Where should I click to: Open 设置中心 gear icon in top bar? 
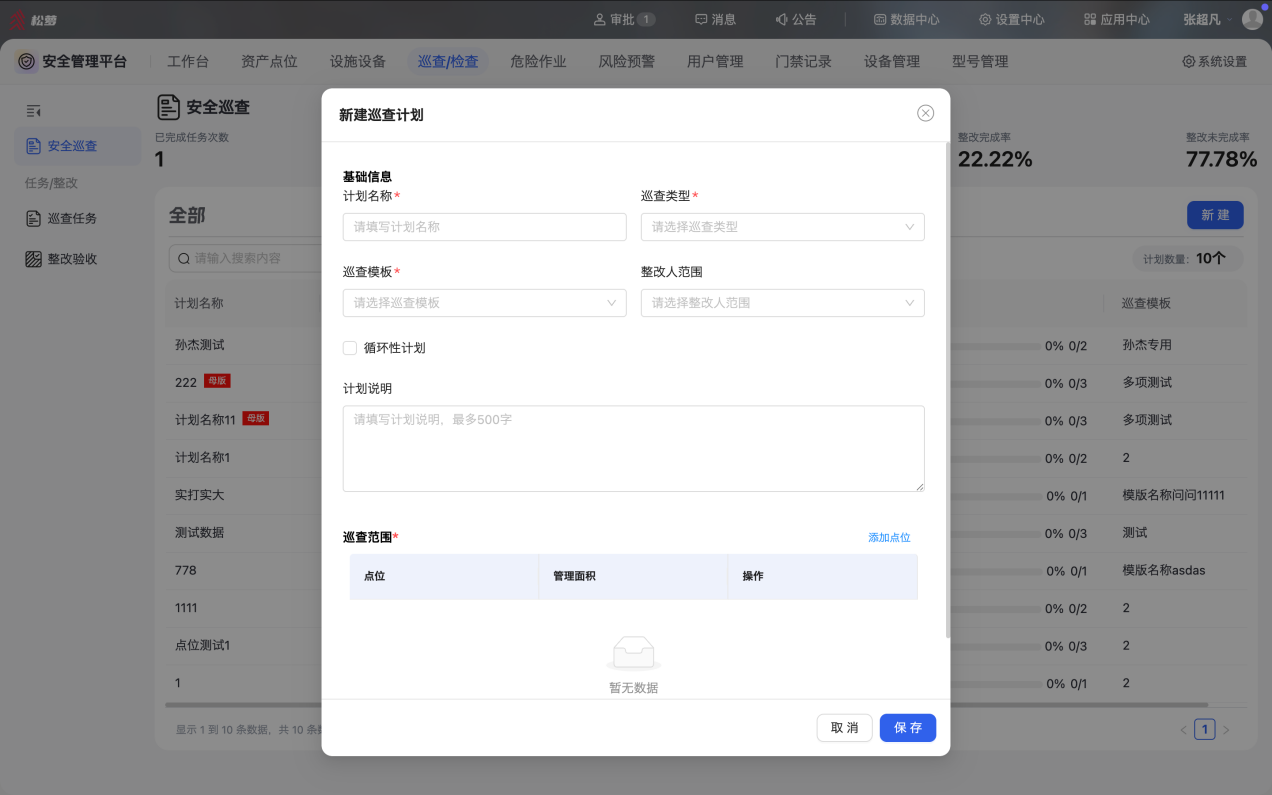pyautogui.click(x=985, y=19)
